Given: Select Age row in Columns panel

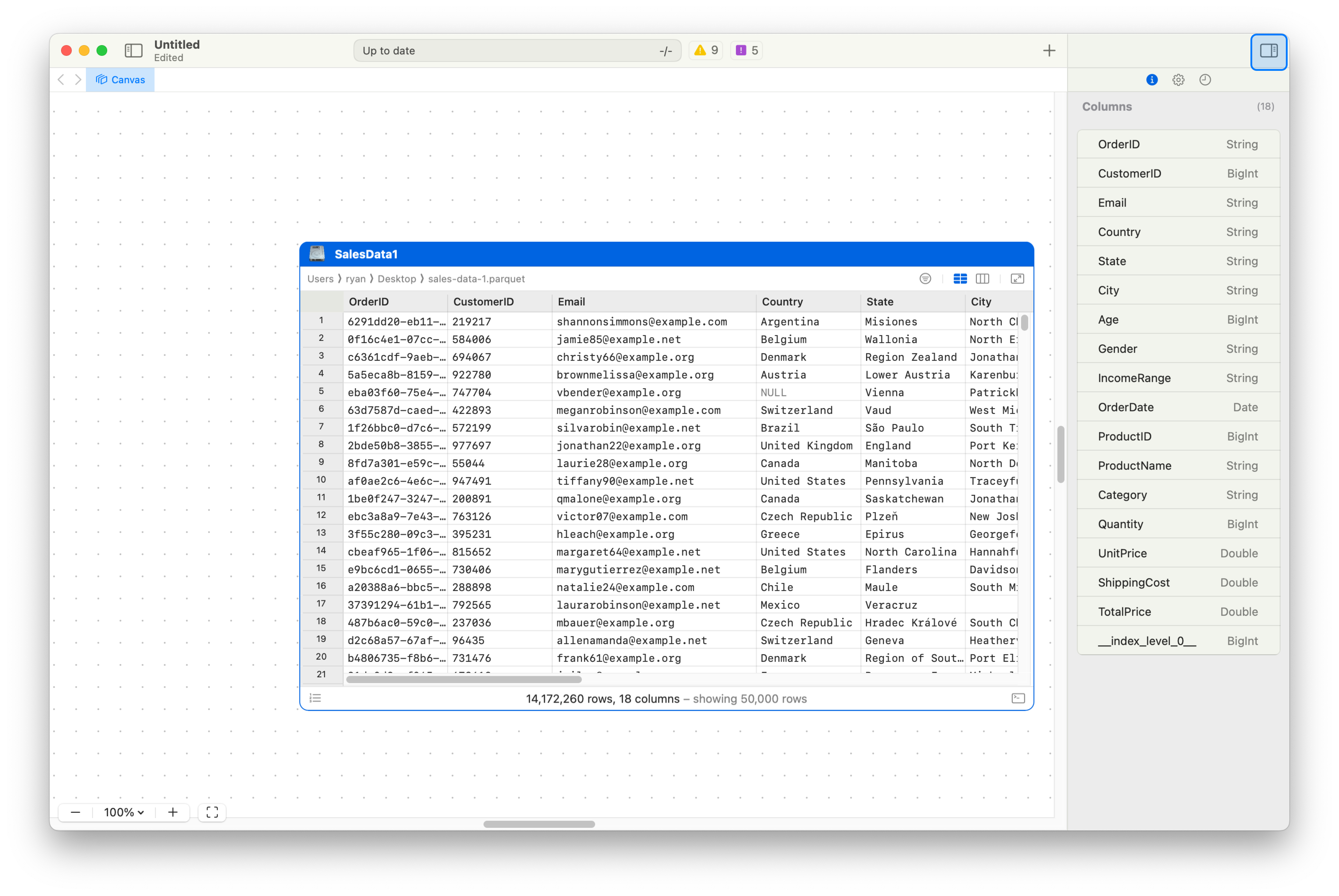Looking at the screenshot, I should [1178, 319].
